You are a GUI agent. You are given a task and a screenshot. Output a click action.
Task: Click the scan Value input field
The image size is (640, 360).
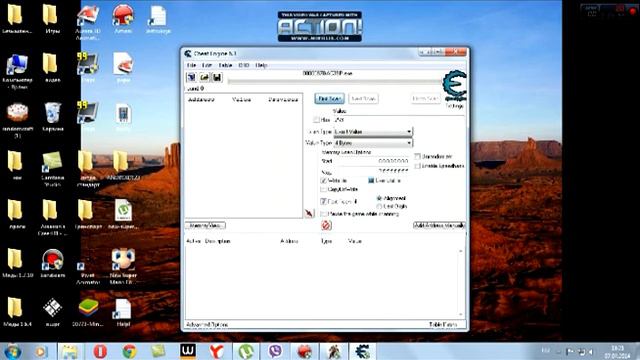point(399,120)
